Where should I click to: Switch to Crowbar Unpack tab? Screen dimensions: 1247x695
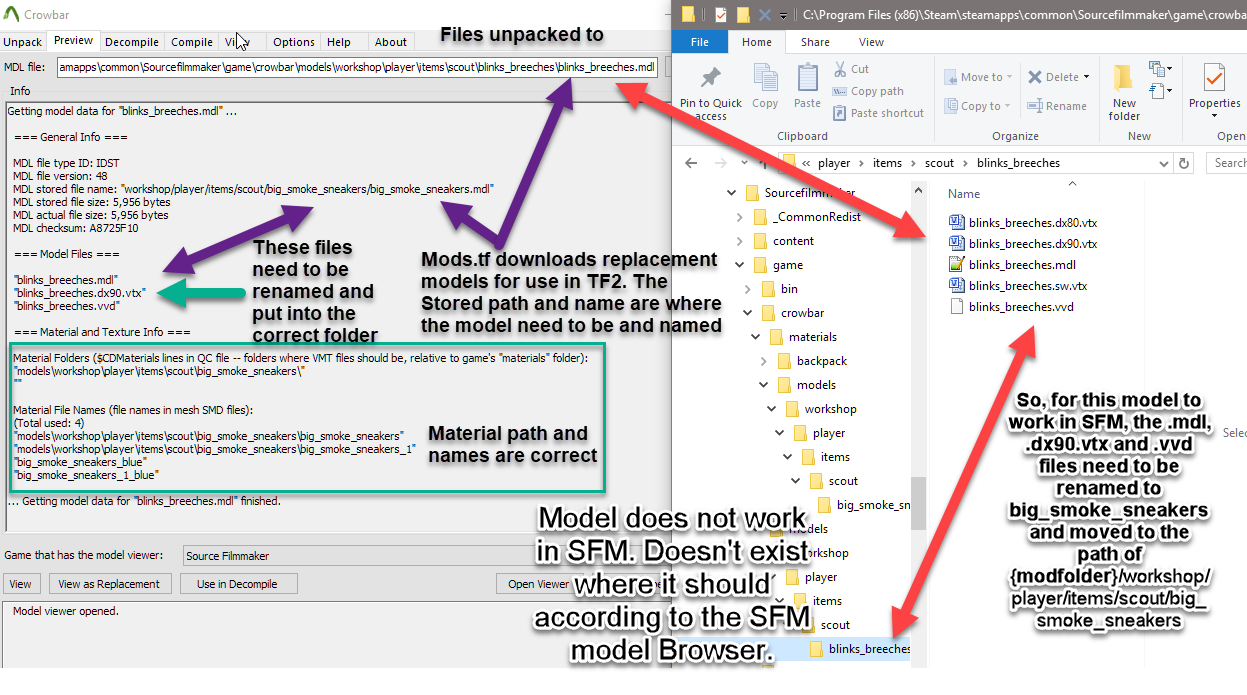[22, 42]
